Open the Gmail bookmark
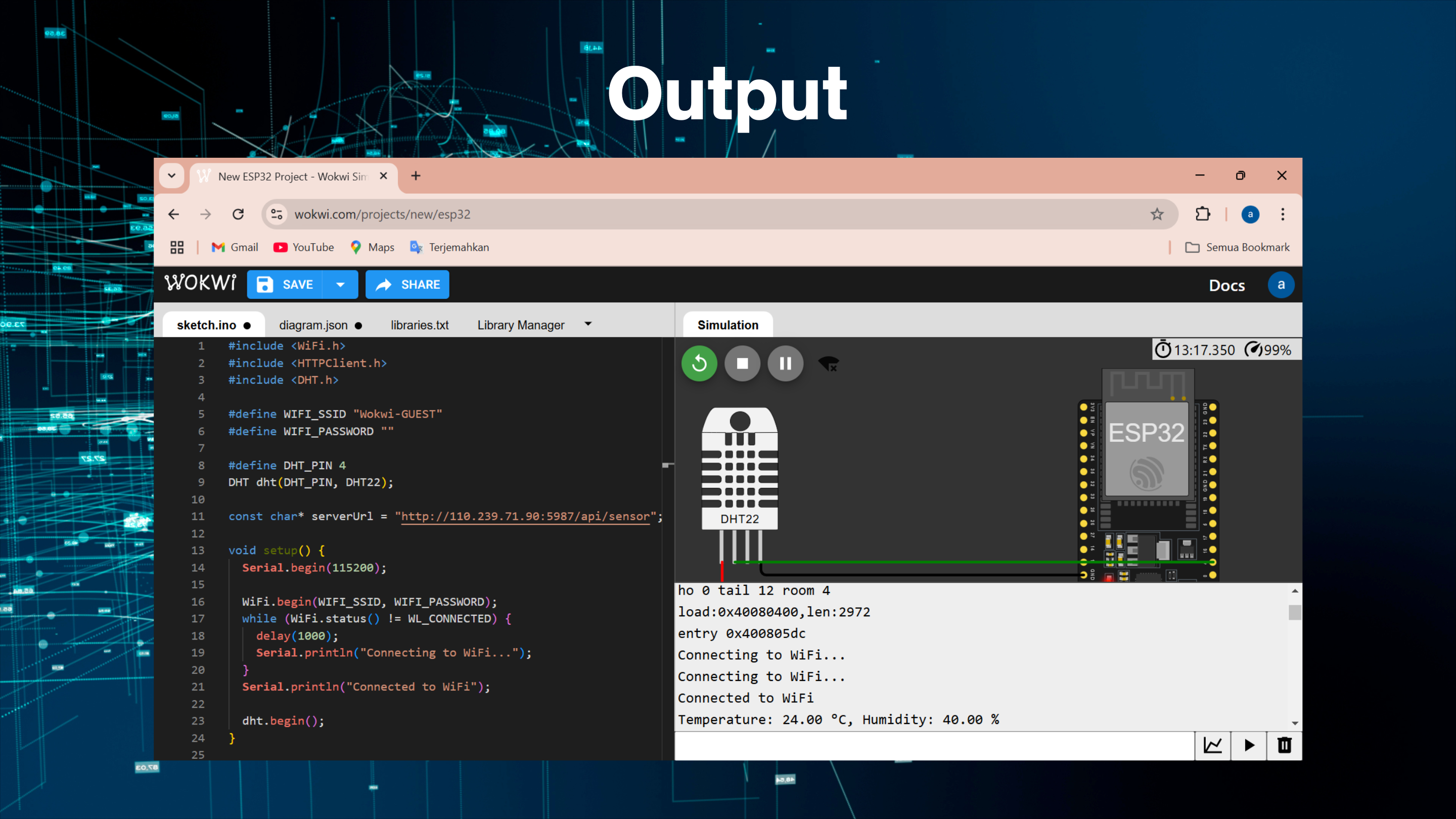The height and width of the screenshot is (819, 1456). (235, 247)
